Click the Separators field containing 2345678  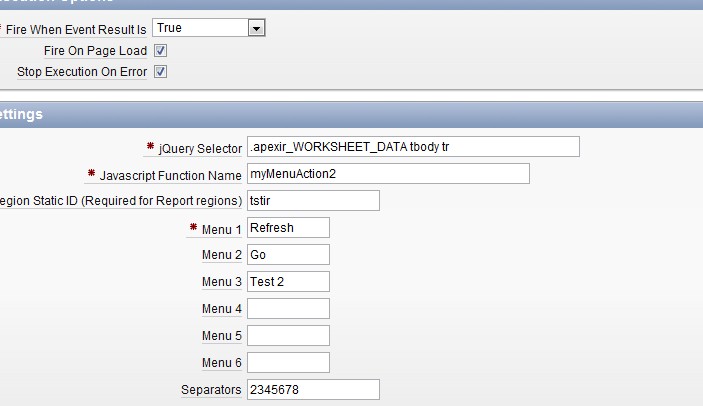(x=313, y=389)
